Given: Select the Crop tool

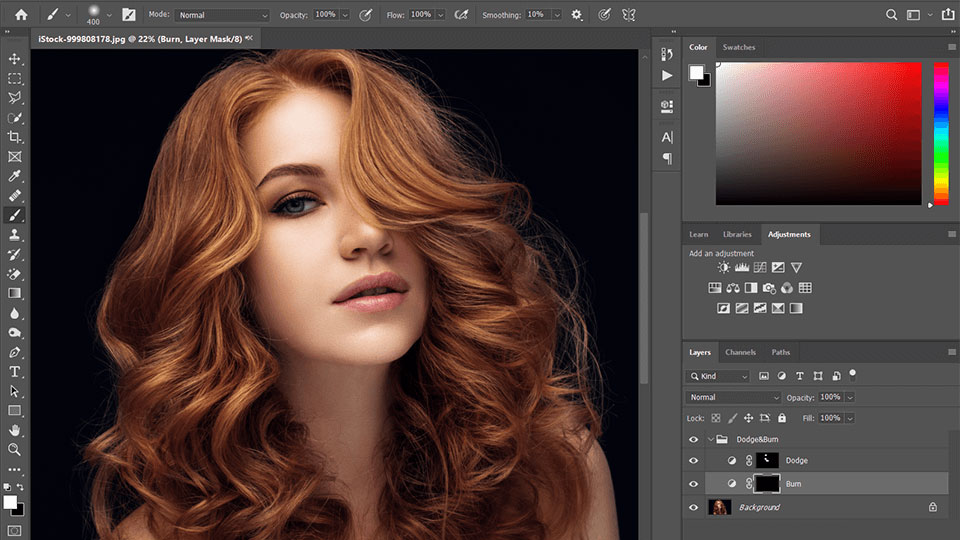Looking at the screenshot, I should (x=15, y=137).
